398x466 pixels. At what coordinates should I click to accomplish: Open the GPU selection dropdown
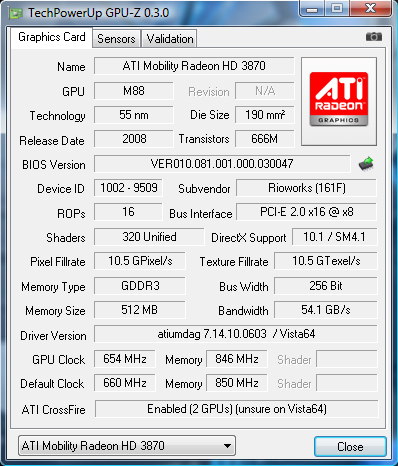(127, 446)
